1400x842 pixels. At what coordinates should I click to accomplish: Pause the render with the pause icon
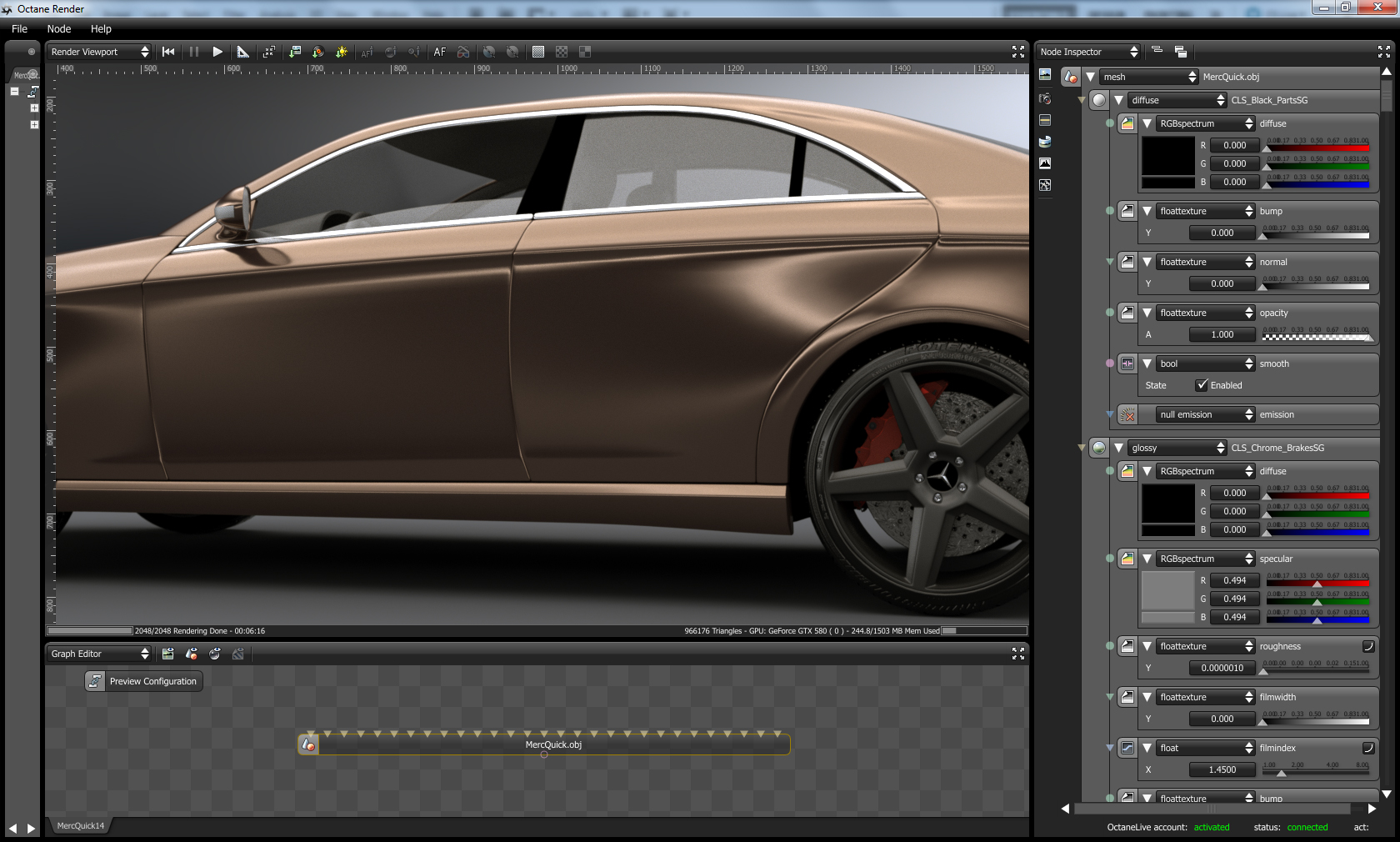tap(194, 52)
